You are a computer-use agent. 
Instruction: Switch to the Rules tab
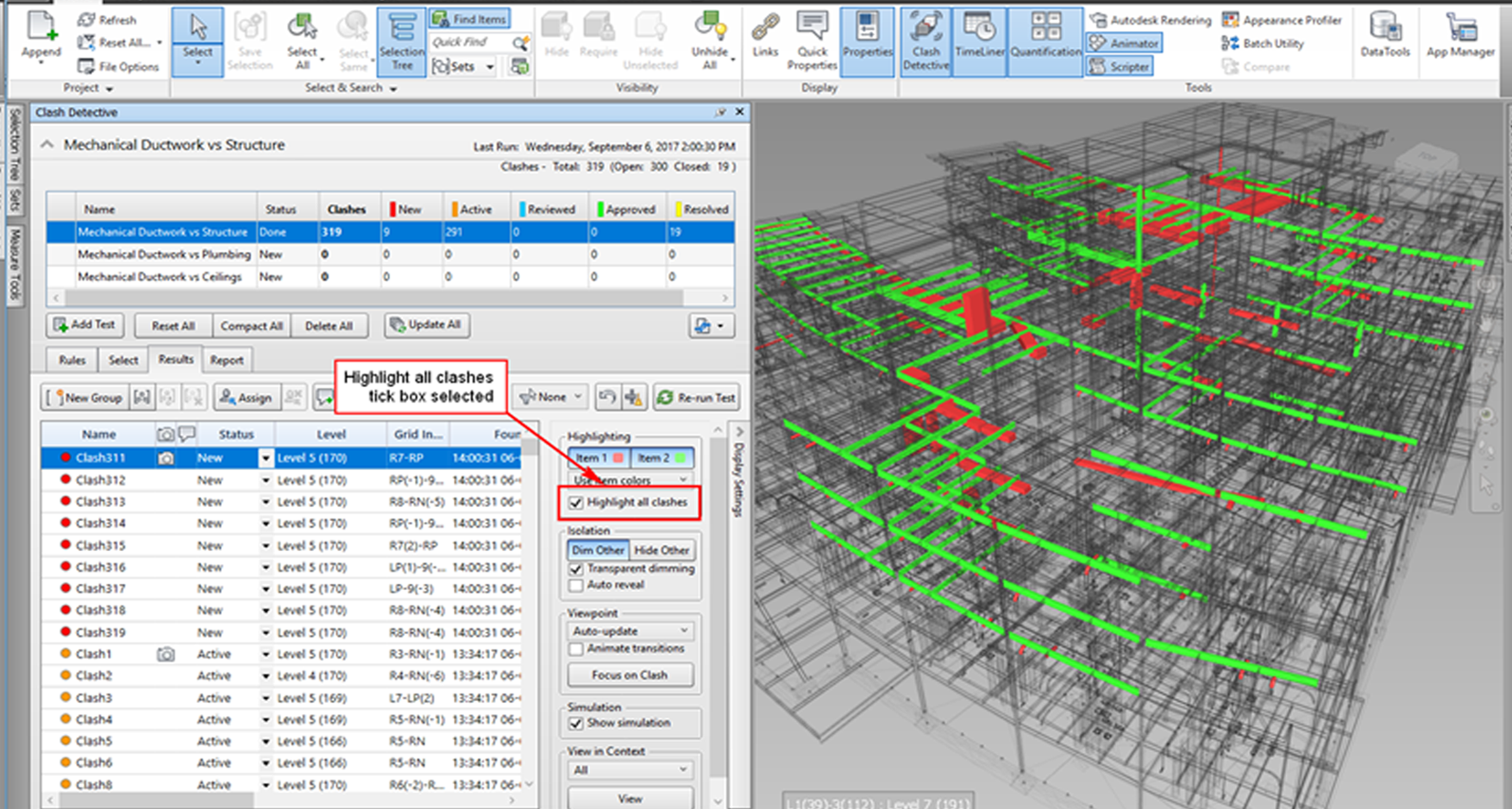pyautogui.click(x=72, y=361)
